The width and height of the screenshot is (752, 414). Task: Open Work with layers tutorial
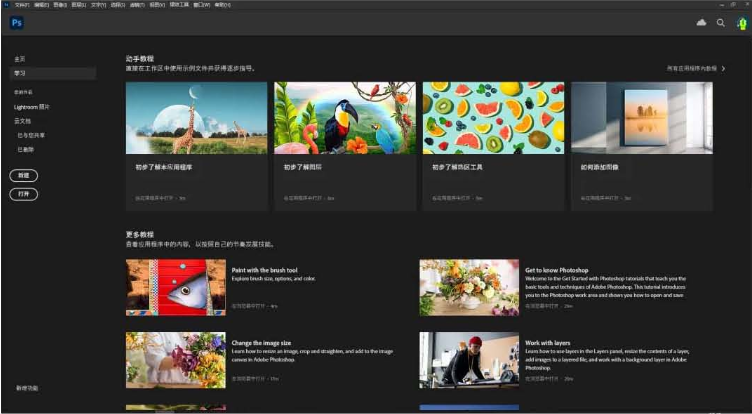(547, 343)
